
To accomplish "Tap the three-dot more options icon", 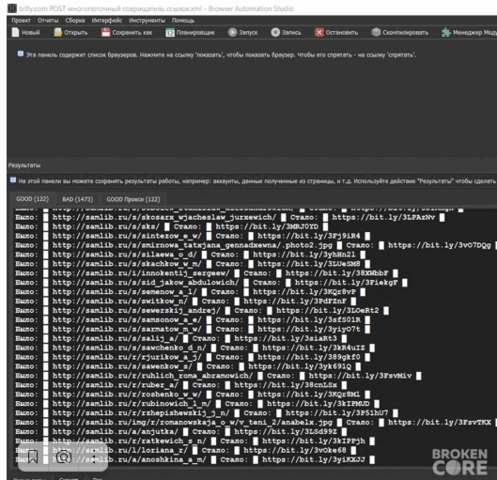I will [94, 457].
